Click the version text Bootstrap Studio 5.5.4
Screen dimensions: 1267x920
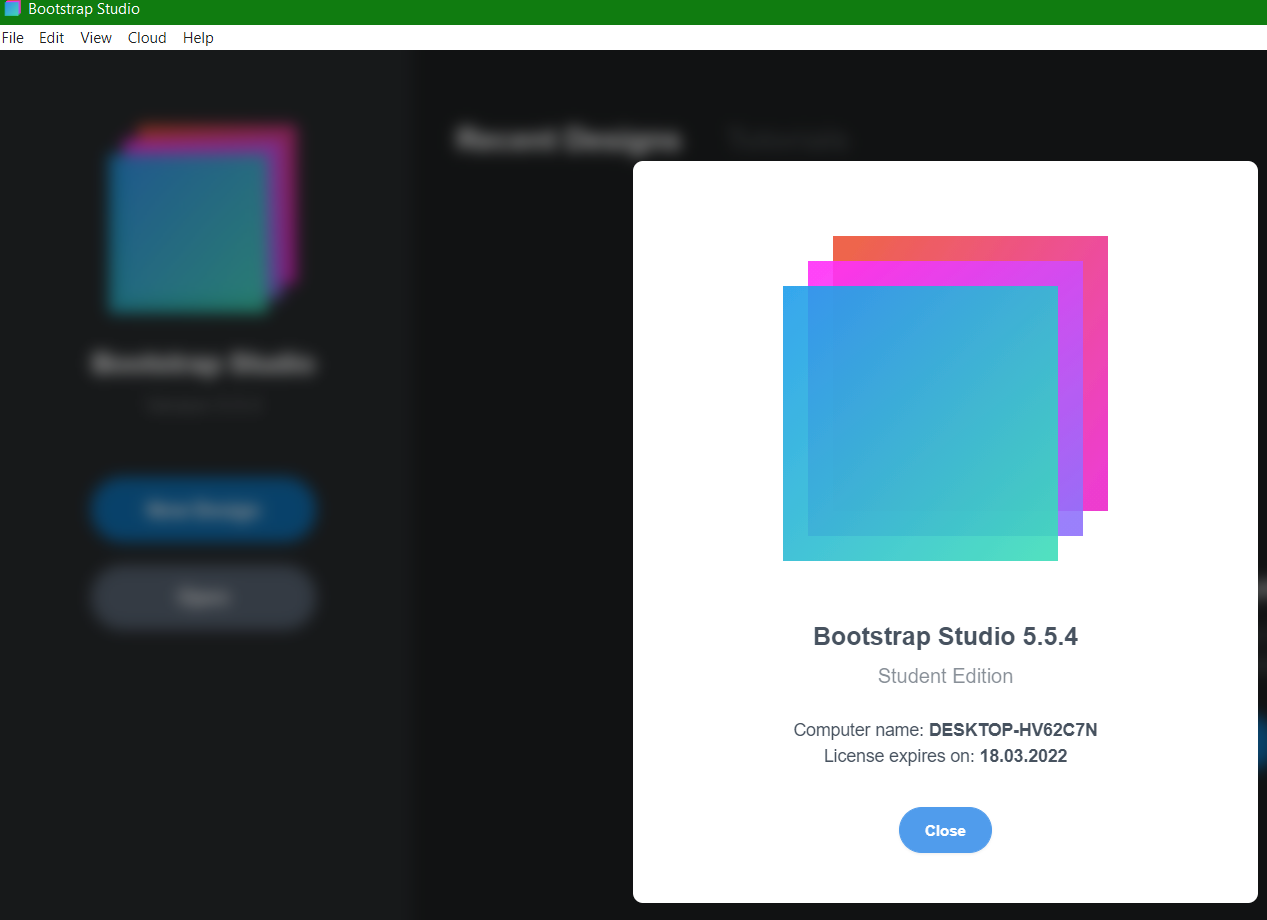pos(945,637)
